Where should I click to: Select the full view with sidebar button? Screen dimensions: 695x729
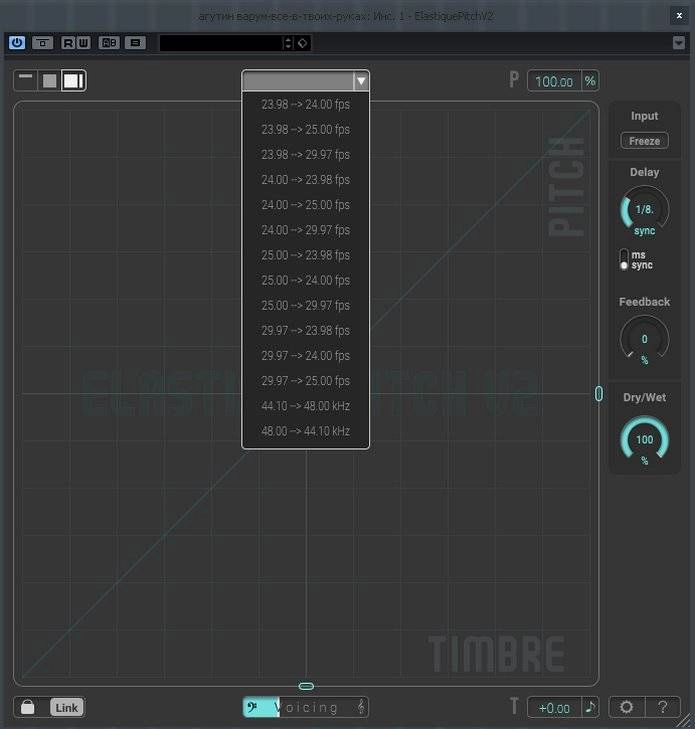point(73,81)
